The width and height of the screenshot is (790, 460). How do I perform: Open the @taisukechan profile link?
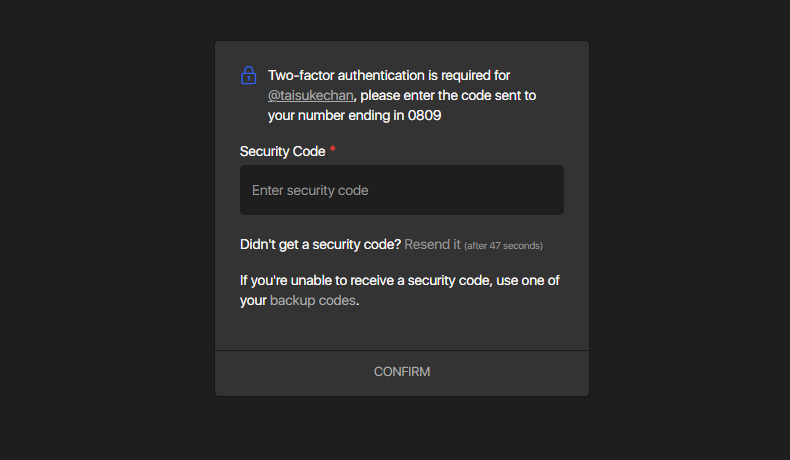click(310, 96)
